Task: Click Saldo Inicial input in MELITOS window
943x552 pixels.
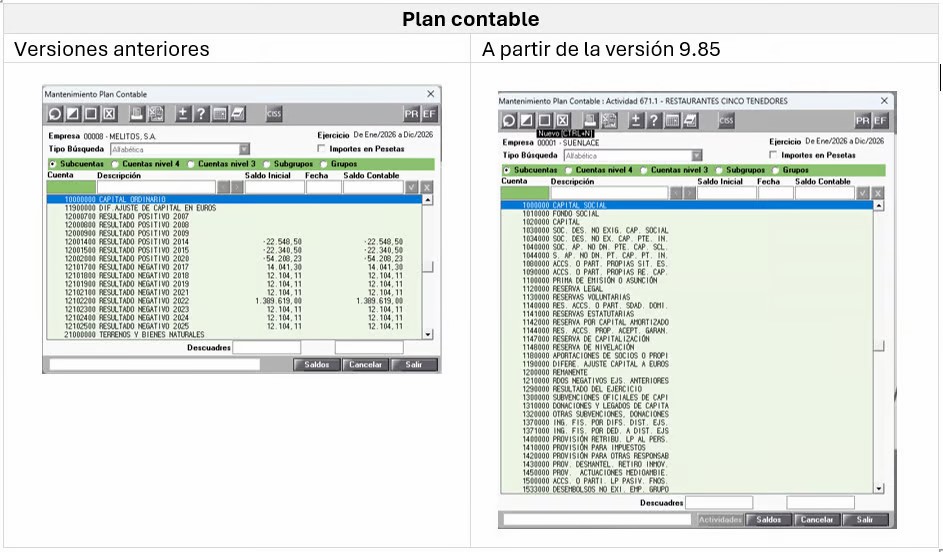Action: click(x=274, y=187)
